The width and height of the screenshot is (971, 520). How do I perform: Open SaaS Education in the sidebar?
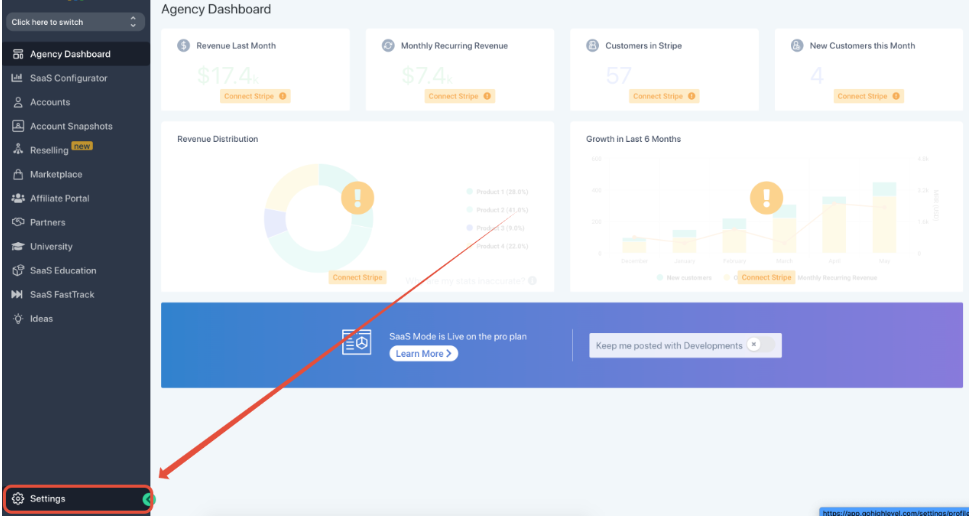tap(62, 271)
